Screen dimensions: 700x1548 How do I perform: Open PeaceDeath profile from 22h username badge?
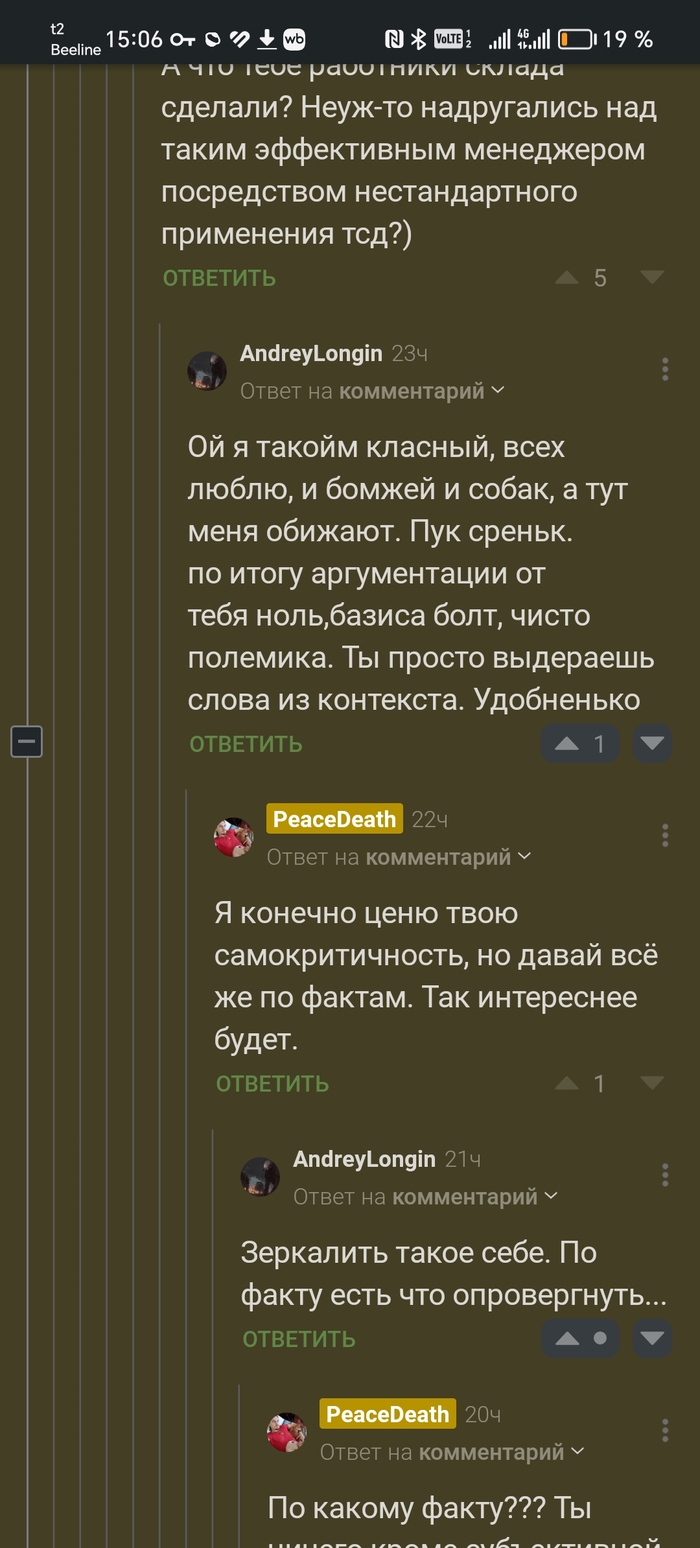pyautogui.click(x=334, y=819)
